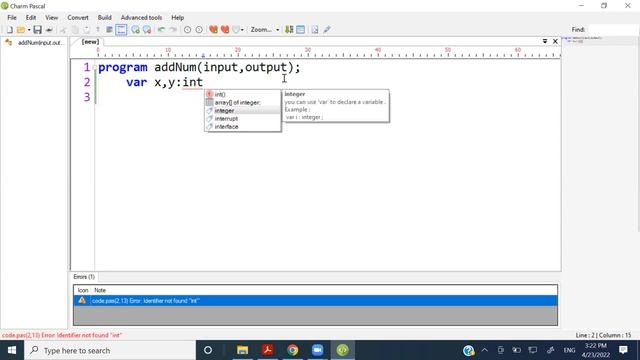This screenshot has width=640, height=360.
Task: Open the File menu
Action: pyautogui.click(x=12, y=18)
